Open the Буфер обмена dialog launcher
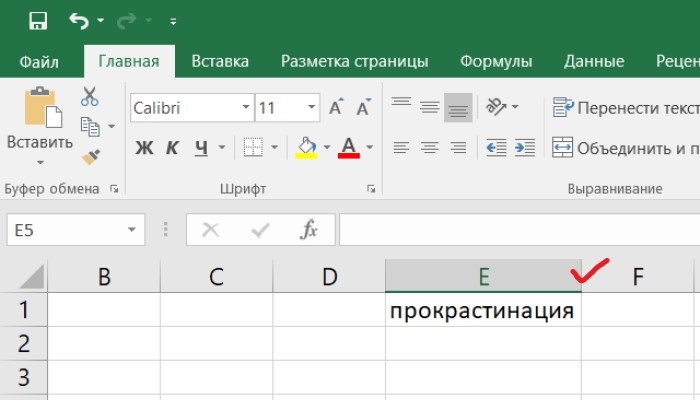This screenshot has height=400, width=700. (114, 189)
